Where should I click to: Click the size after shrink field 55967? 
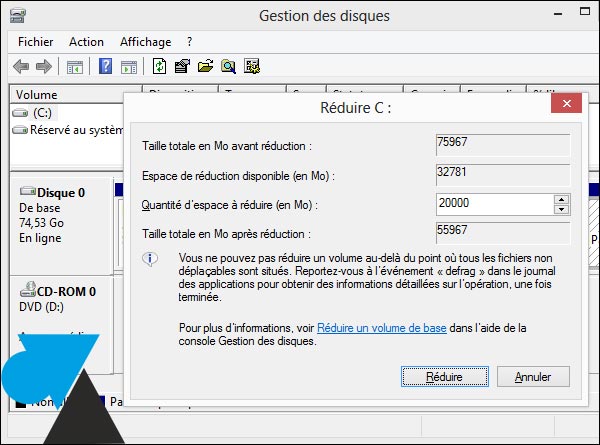point(503,233)
